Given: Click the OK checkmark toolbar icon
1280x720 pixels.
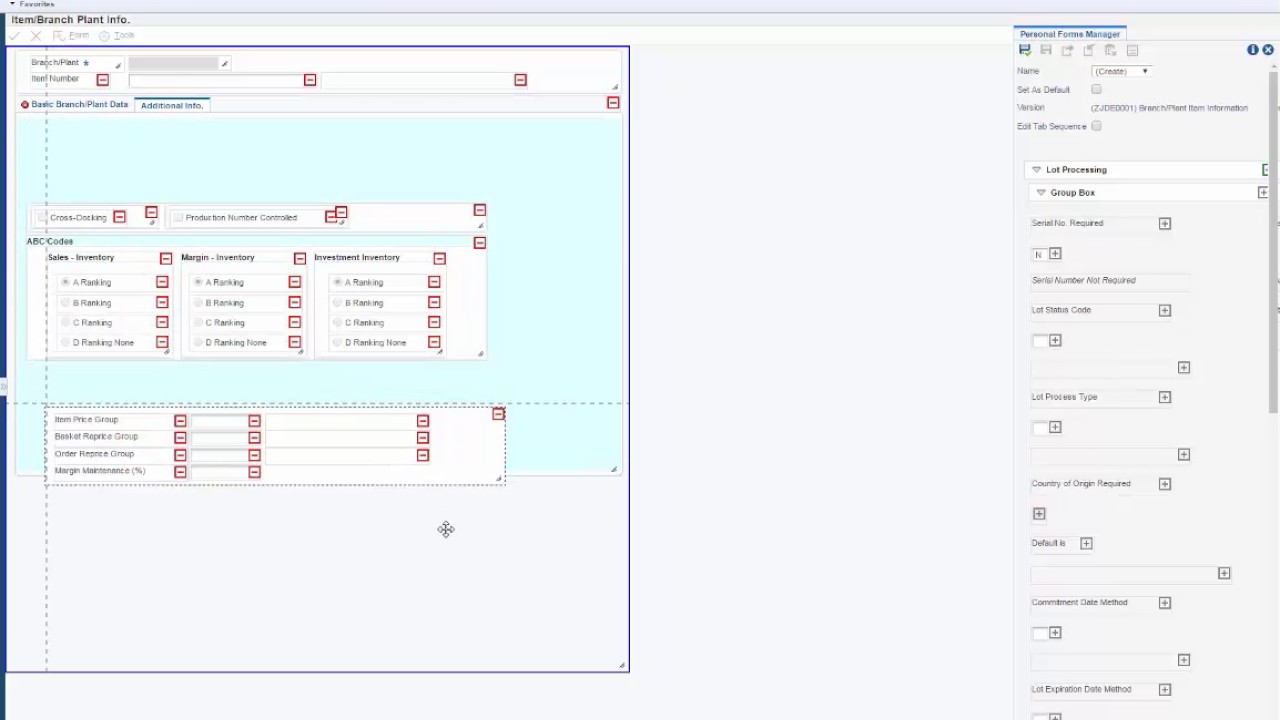Looking at the screenshot, I should [14, 36].
